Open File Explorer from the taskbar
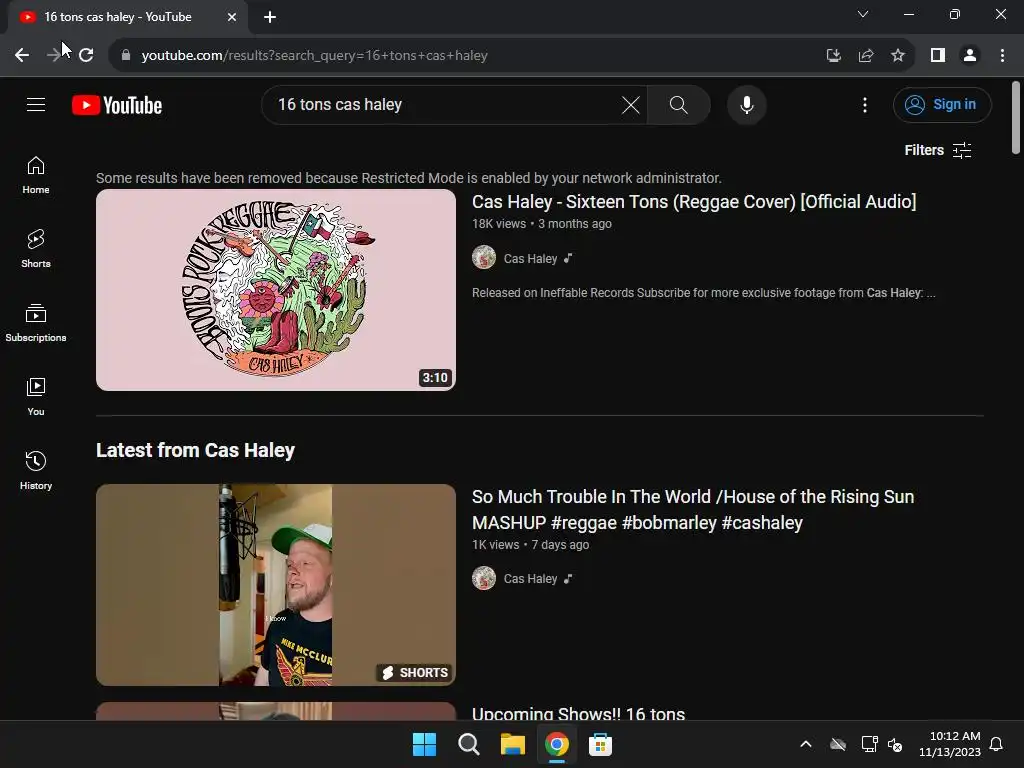 coord(513,744)
